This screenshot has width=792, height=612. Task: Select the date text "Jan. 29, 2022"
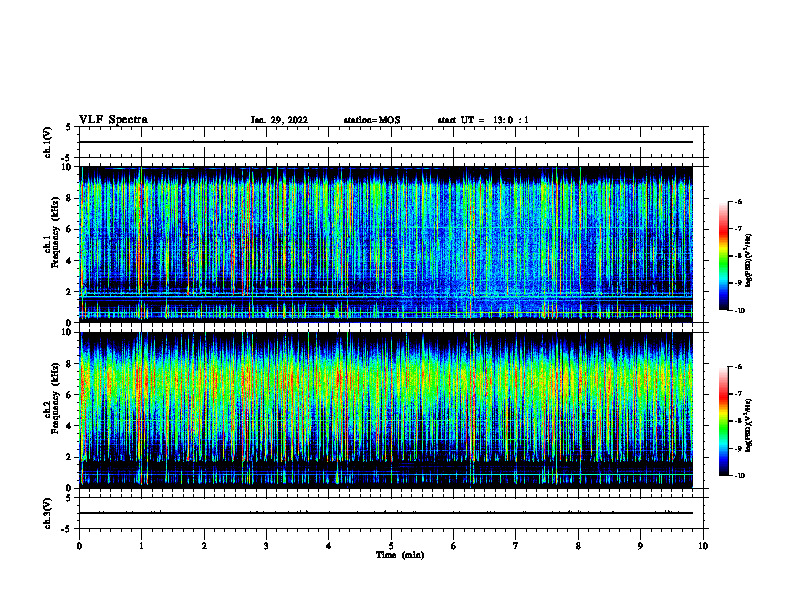pos(279,120)
